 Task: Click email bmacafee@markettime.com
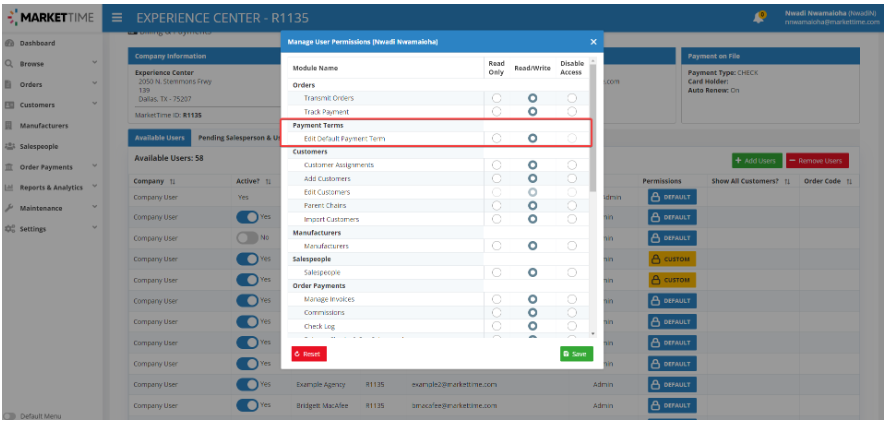pos(454,406)
